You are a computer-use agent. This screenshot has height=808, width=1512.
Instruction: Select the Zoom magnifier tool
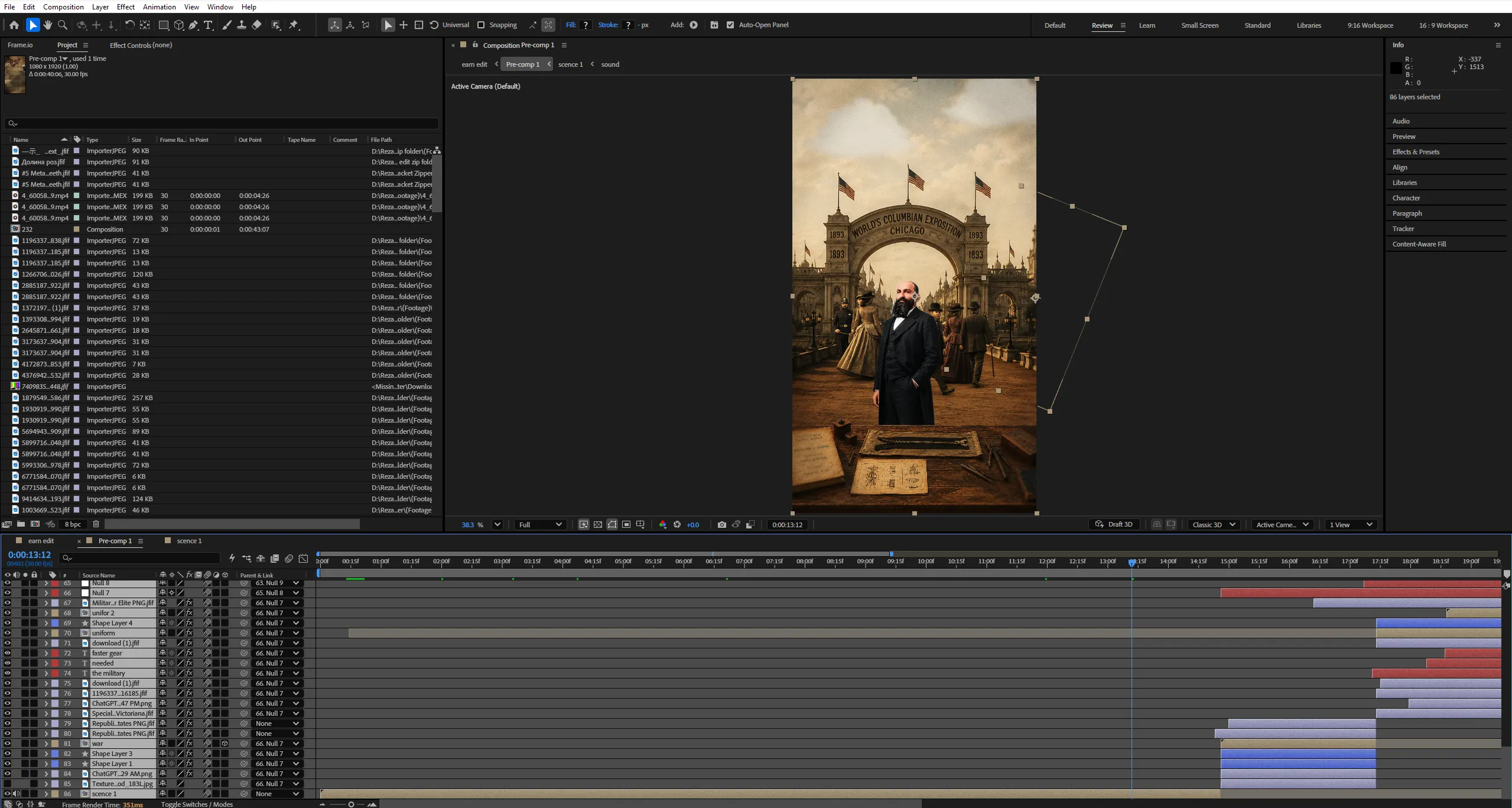(x=63, y=25)
